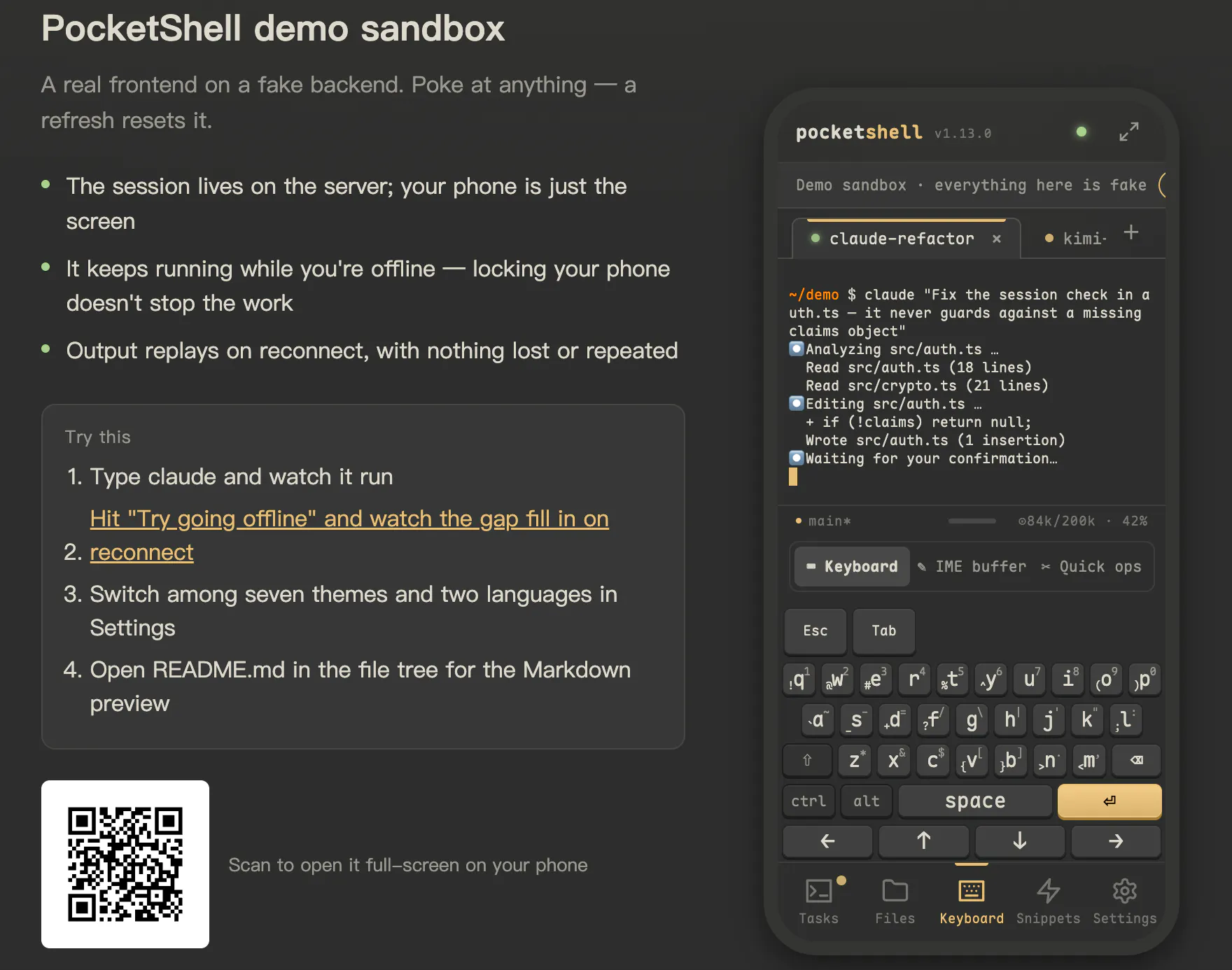Image resolution: width=1232 pixels, height=970 pixels.
Task: Open the Settings tab in bottom navigation
Action: pyautogui.click(x=1125, y=901)
